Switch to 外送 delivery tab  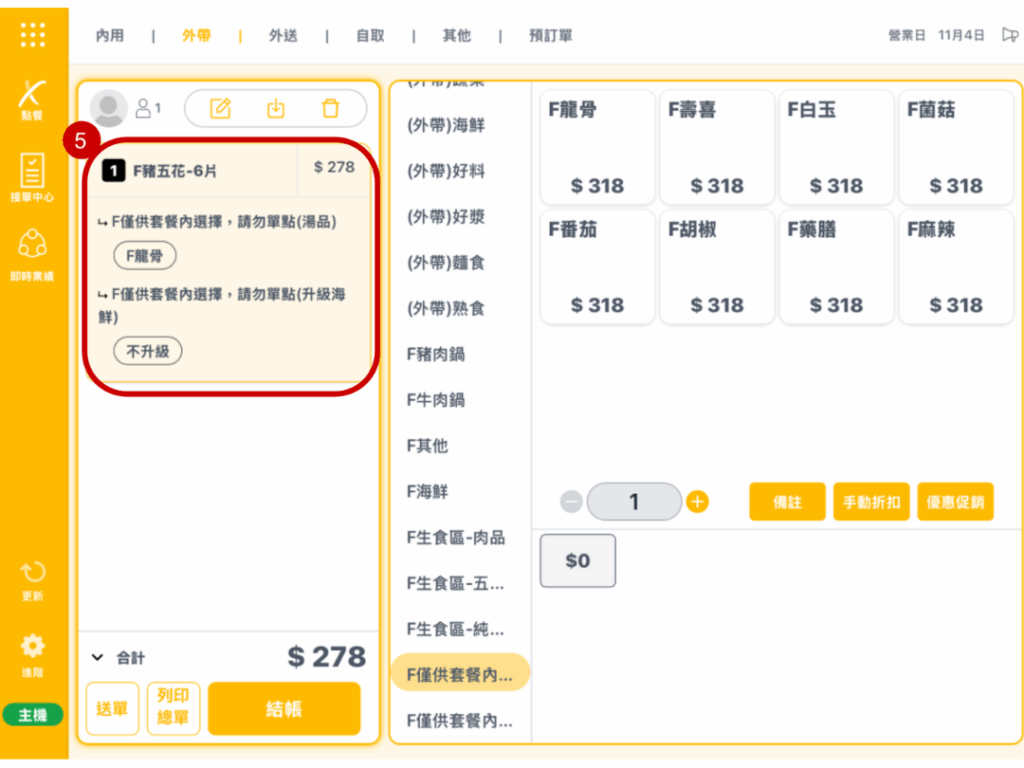pyautogui.click(x=283, y=36)
